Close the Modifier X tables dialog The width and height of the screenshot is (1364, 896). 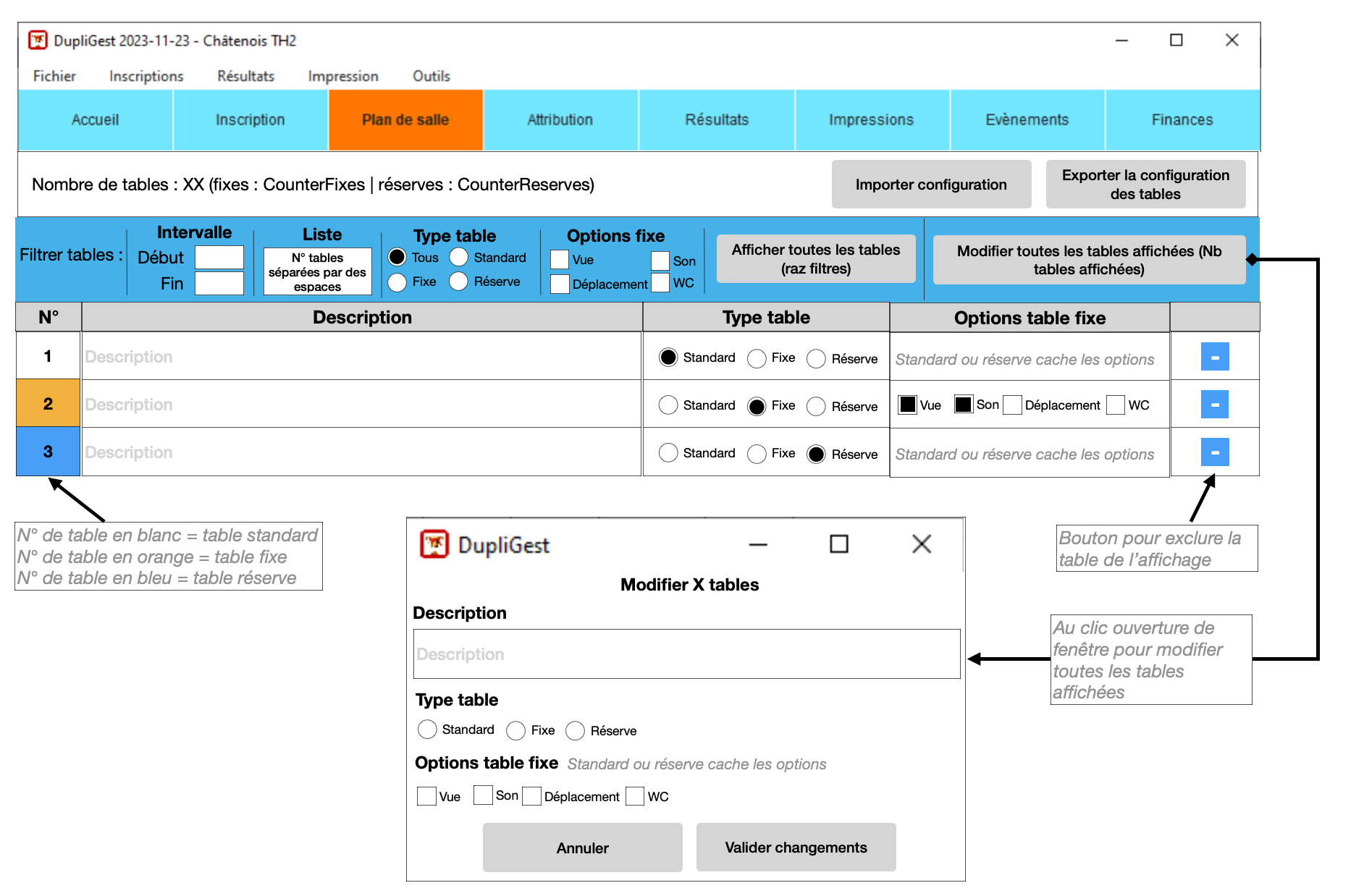921,544
